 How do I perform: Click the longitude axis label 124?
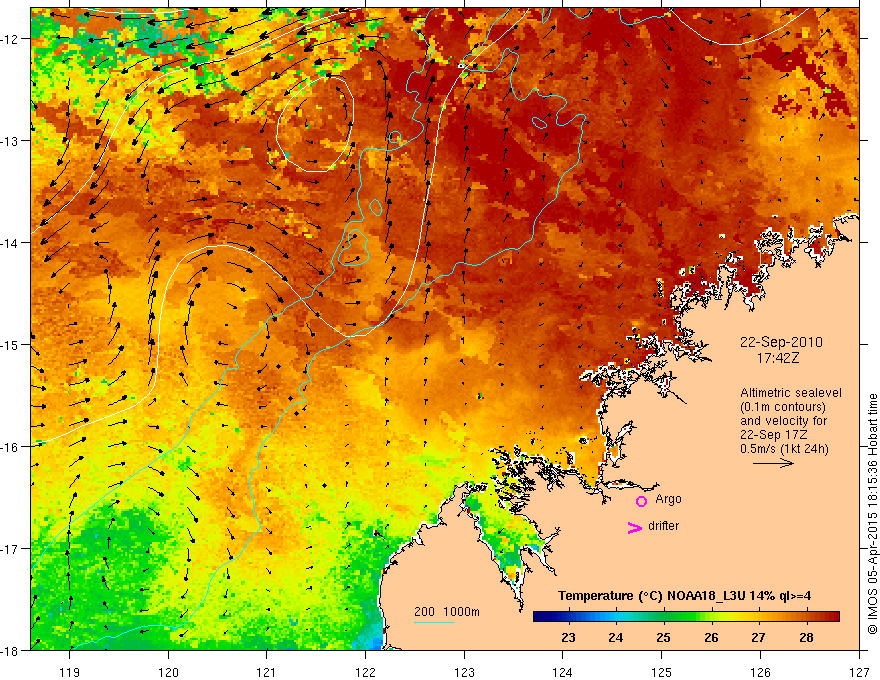562,672
